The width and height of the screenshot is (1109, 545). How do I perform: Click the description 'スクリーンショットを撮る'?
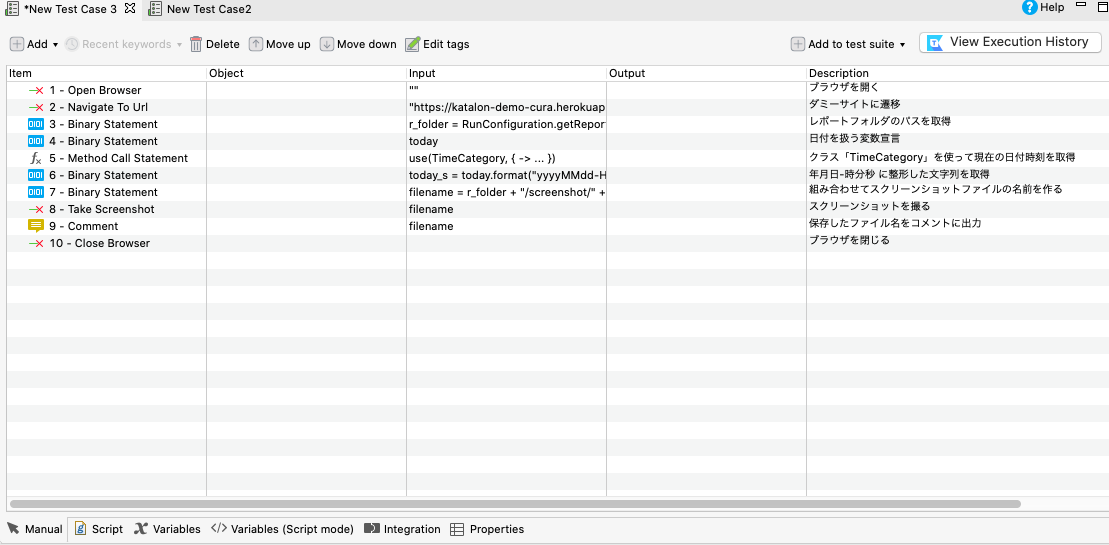click(869, 206)
